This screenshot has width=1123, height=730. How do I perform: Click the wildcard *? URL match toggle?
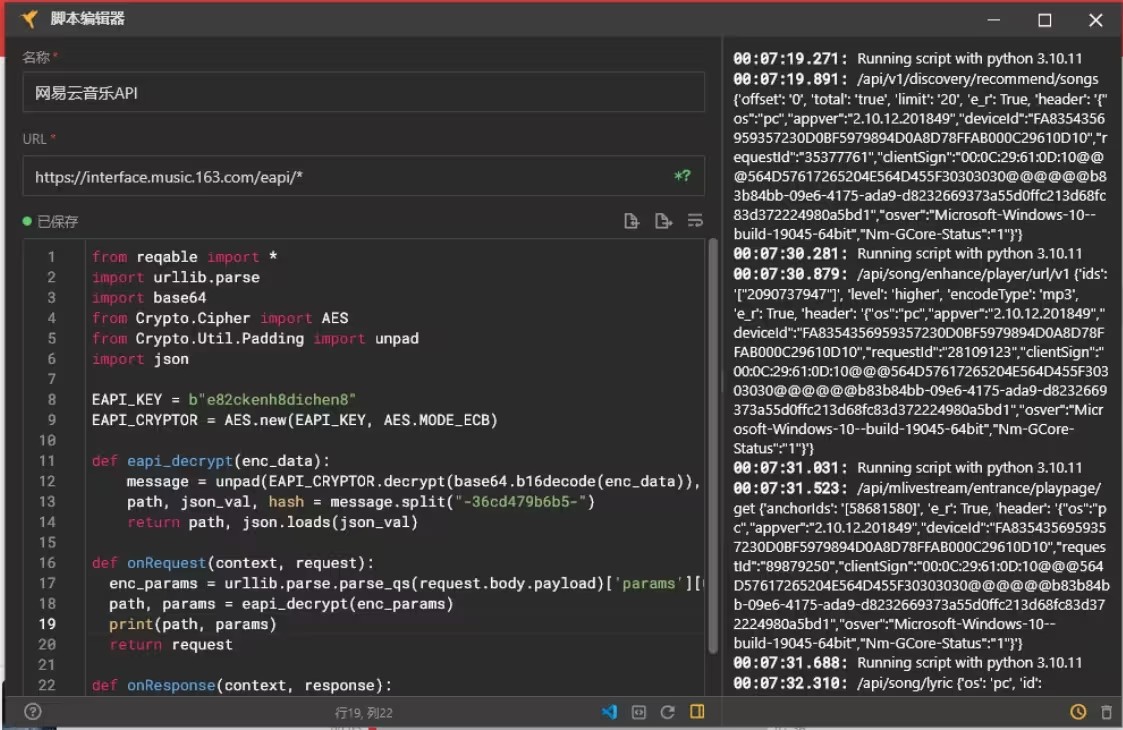(682, 177)
